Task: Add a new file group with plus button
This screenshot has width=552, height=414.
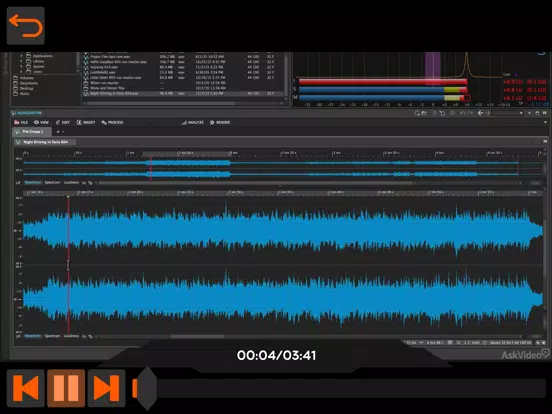Action: coord(58,132)
